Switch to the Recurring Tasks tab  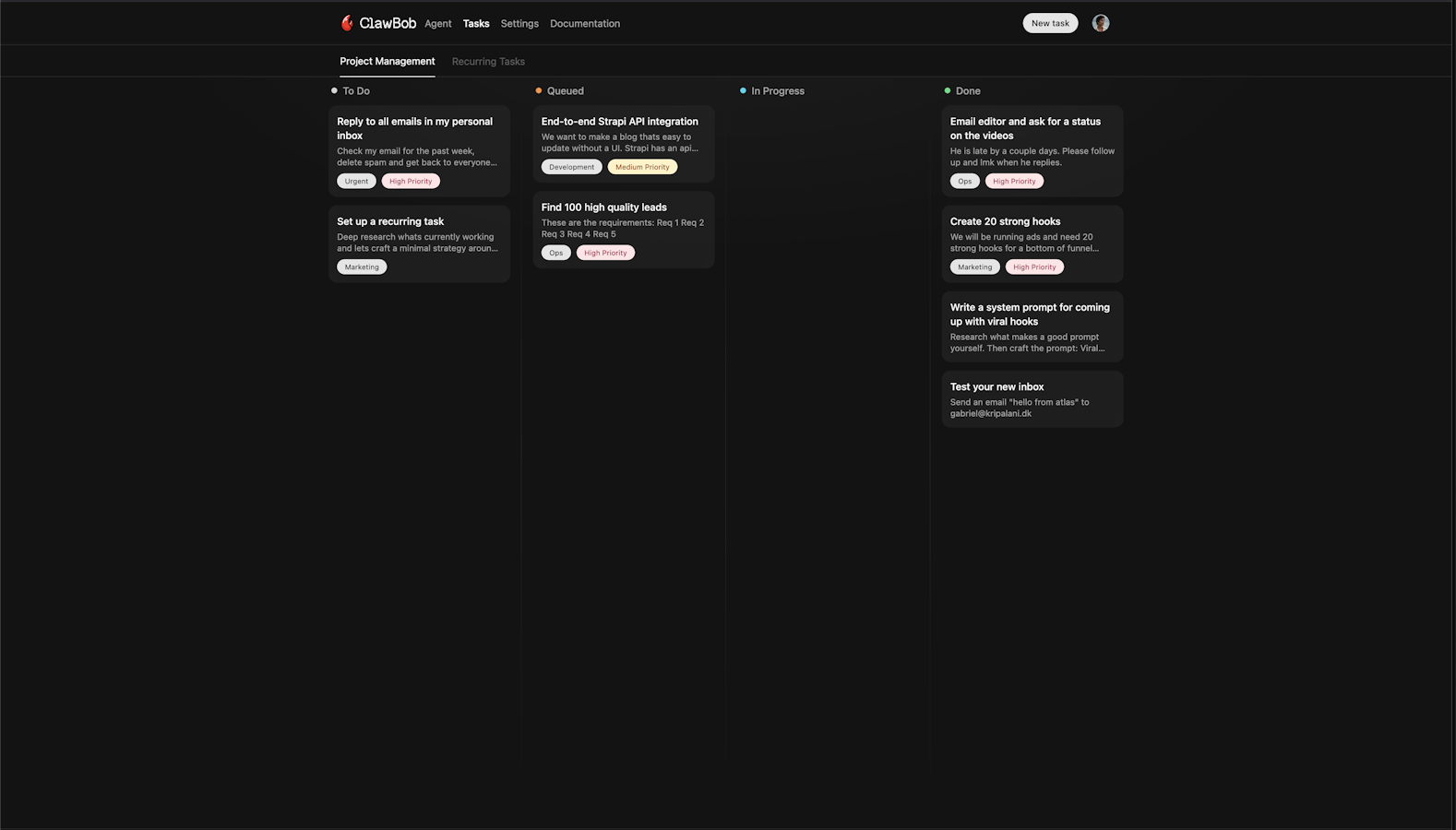click(x=487, y=62)
